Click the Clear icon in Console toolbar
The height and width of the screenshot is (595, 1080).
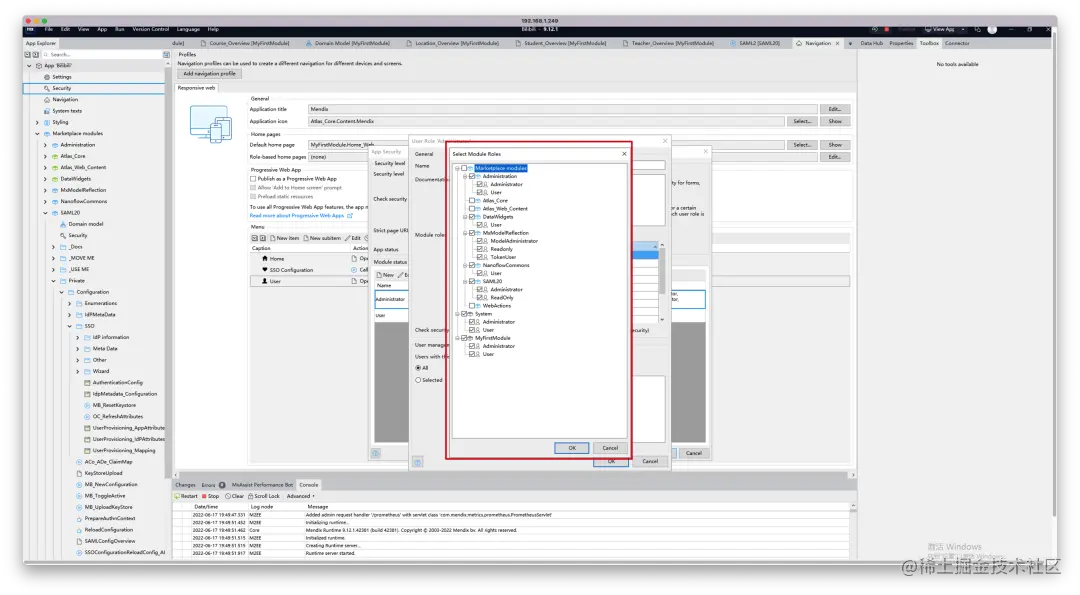coord(228,496)
